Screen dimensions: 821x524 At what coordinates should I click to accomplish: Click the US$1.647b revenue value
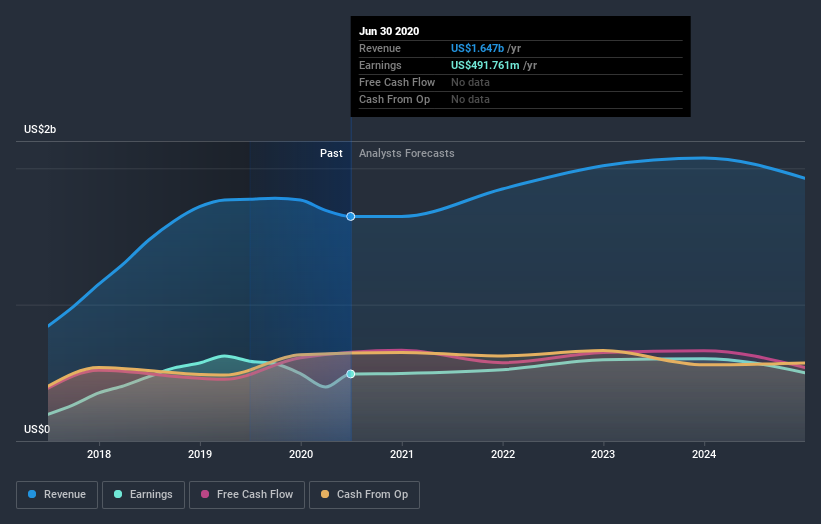pos(478,48)
